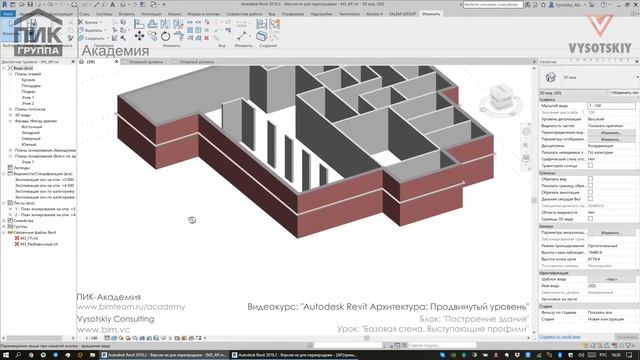Click Edit button for Rendering Settings

pos(611,233)
